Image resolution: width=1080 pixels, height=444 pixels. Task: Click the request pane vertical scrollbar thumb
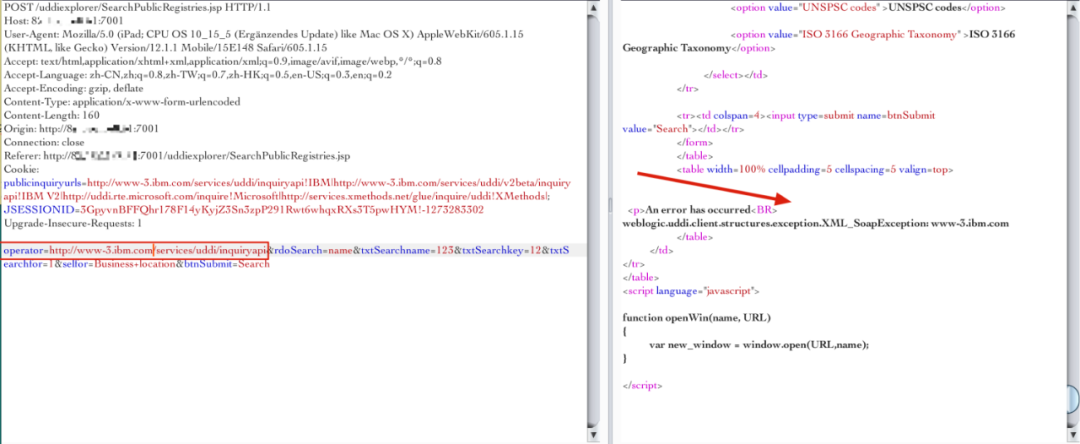pos(593,222)
